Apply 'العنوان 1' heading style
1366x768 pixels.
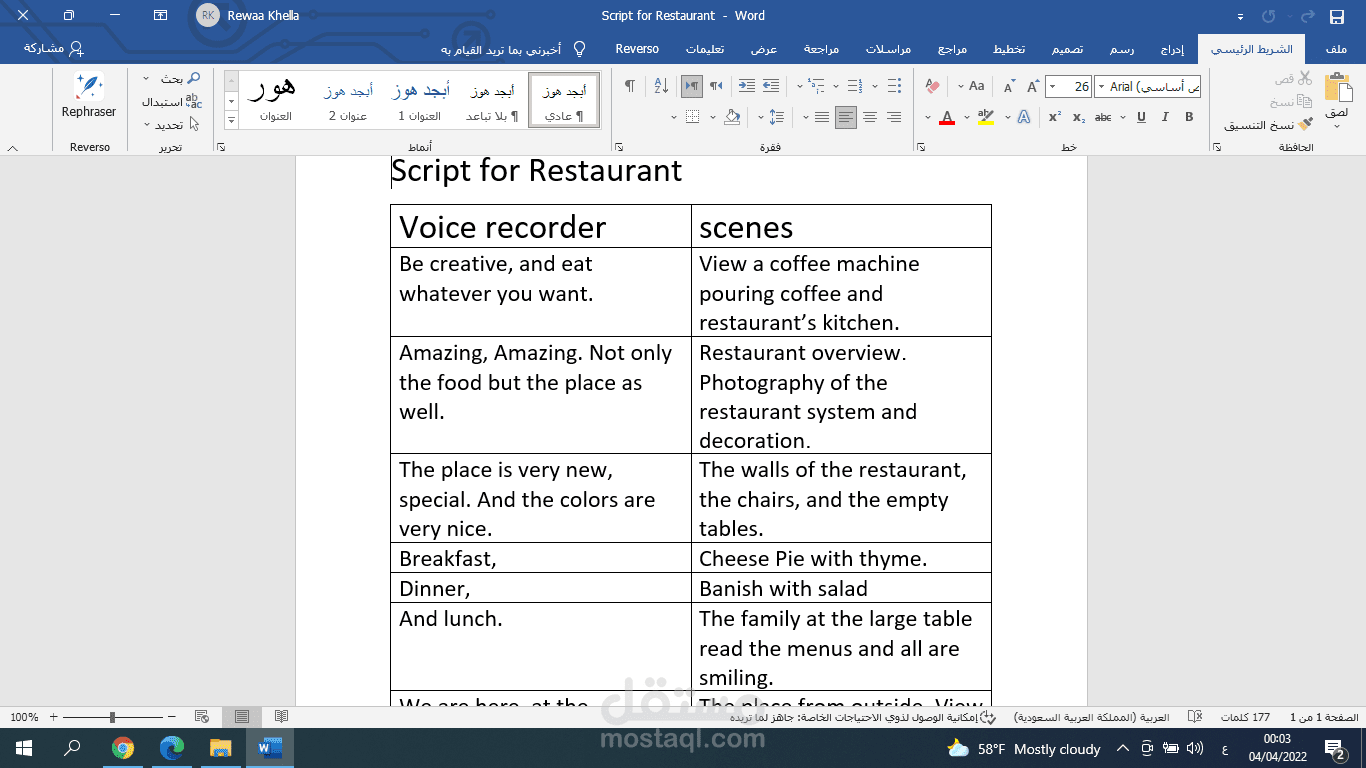coord(419,99)
